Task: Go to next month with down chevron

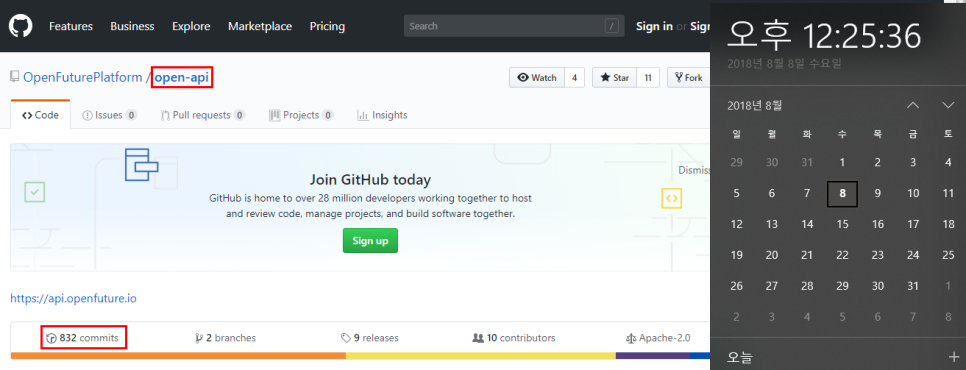Action: click(x=948, y=105)
